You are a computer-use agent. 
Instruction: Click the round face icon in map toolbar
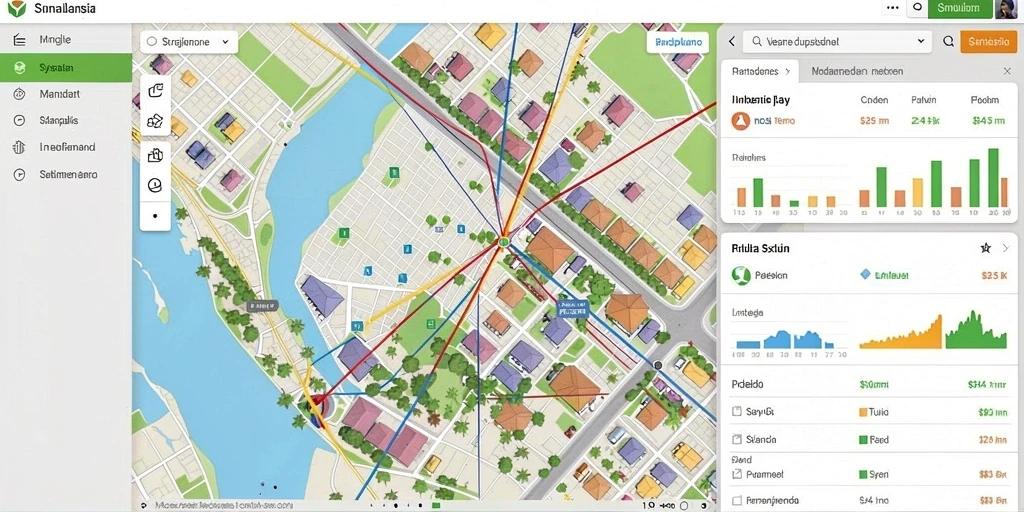(155, 185)
